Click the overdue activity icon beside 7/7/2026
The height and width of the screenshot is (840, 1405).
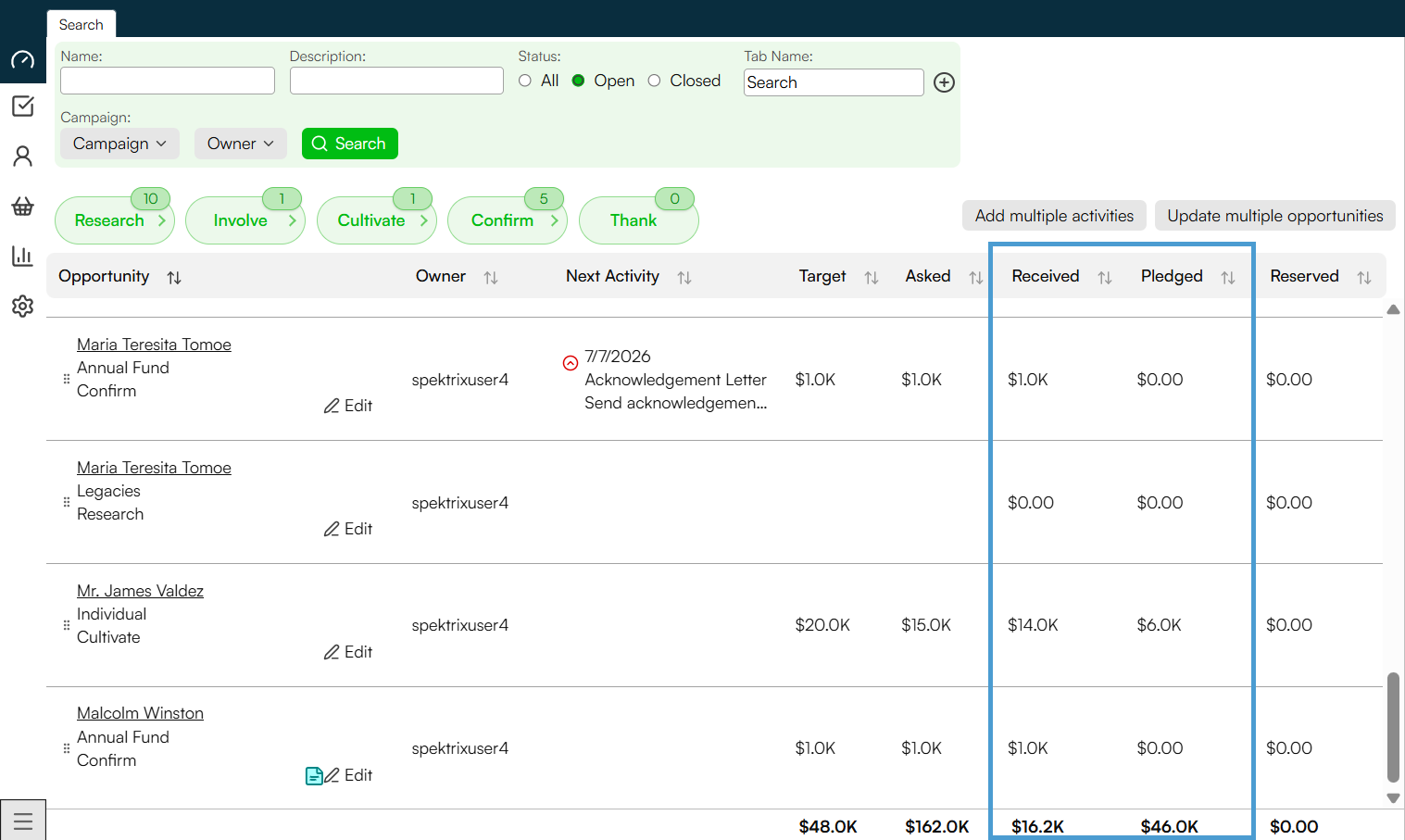pyautogui.click(x=571, y=363)
